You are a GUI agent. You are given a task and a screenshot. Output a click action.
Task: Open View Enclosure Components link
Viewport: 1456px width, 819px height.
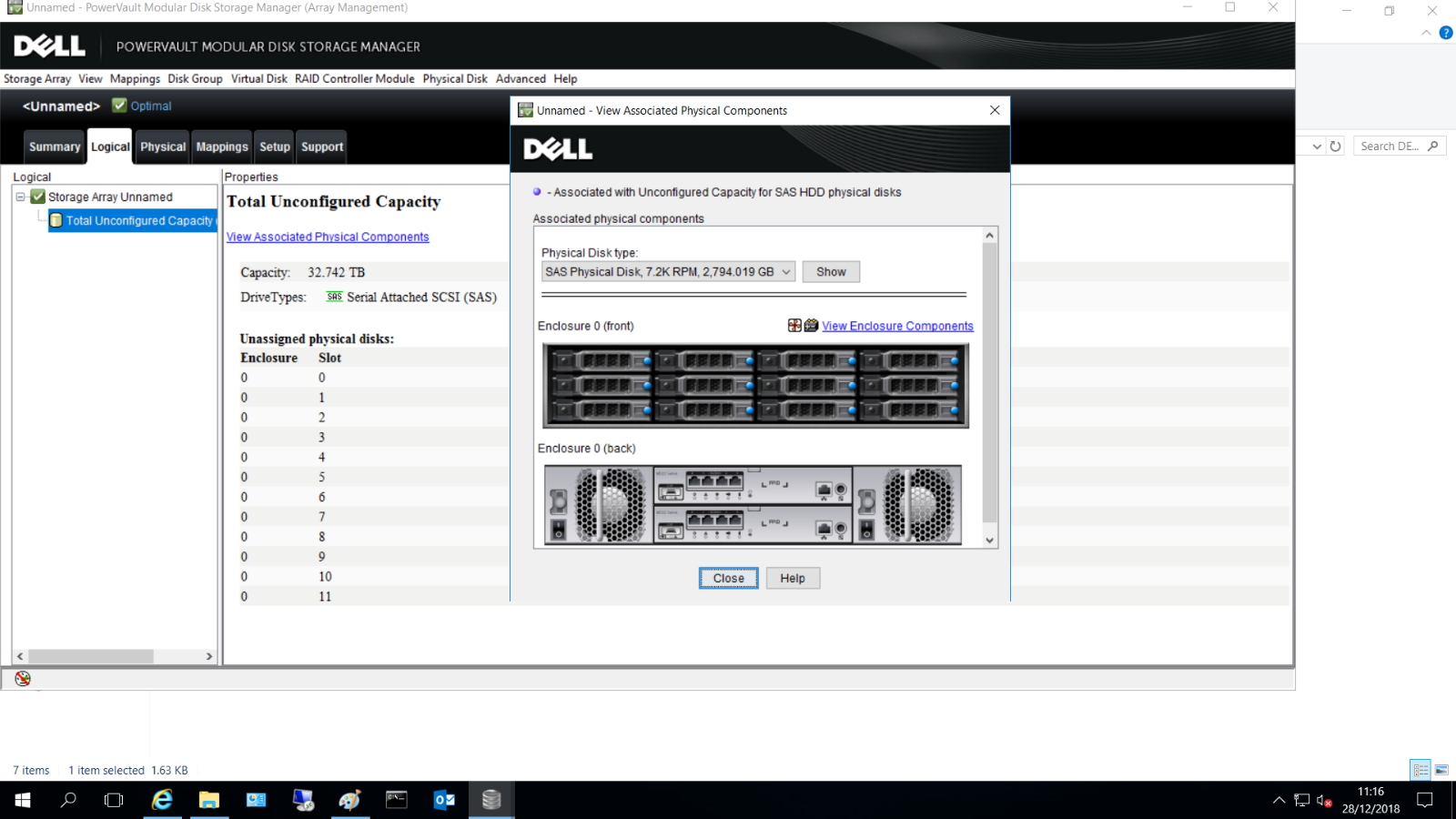tap(897, 326)
